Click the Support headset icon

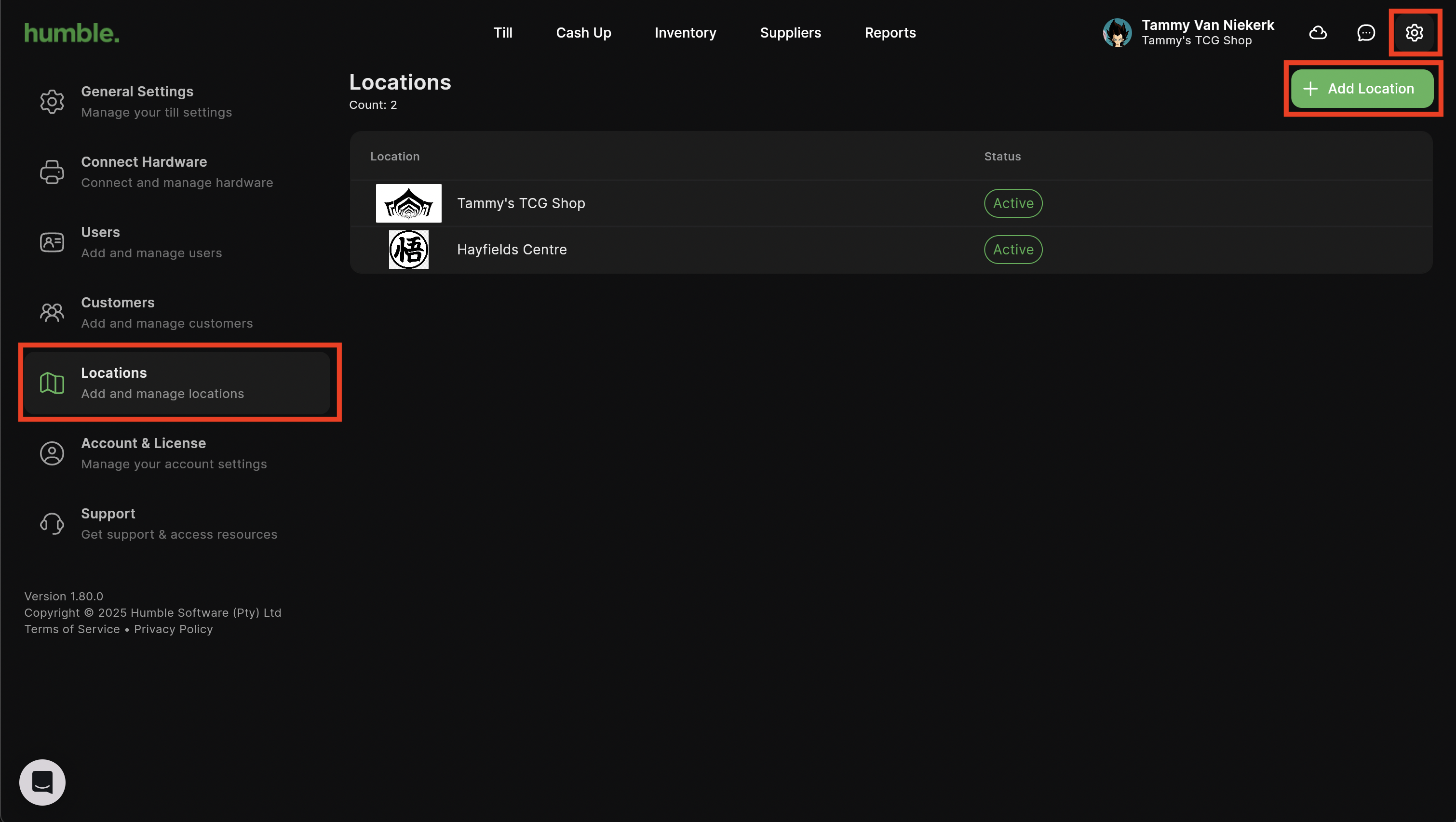point(52,524)
